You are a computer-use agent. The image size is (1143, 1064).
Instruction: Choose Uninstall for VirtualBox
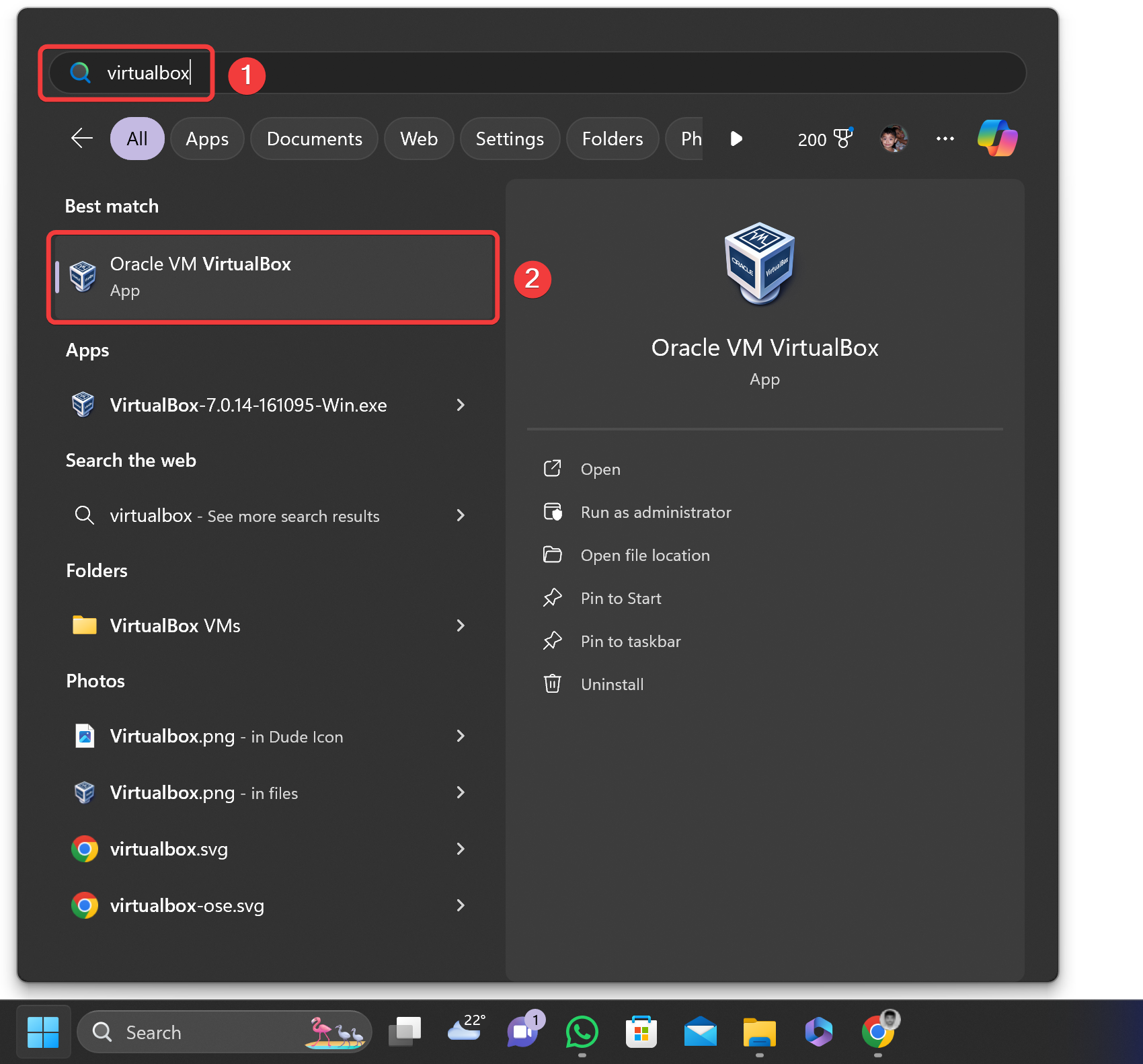[x=613, y=685]
